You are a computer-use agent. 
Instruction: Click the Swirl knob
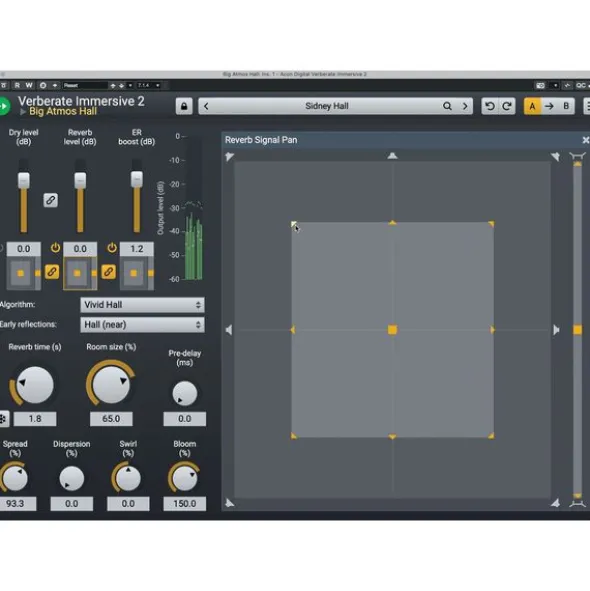coord(128,478)
